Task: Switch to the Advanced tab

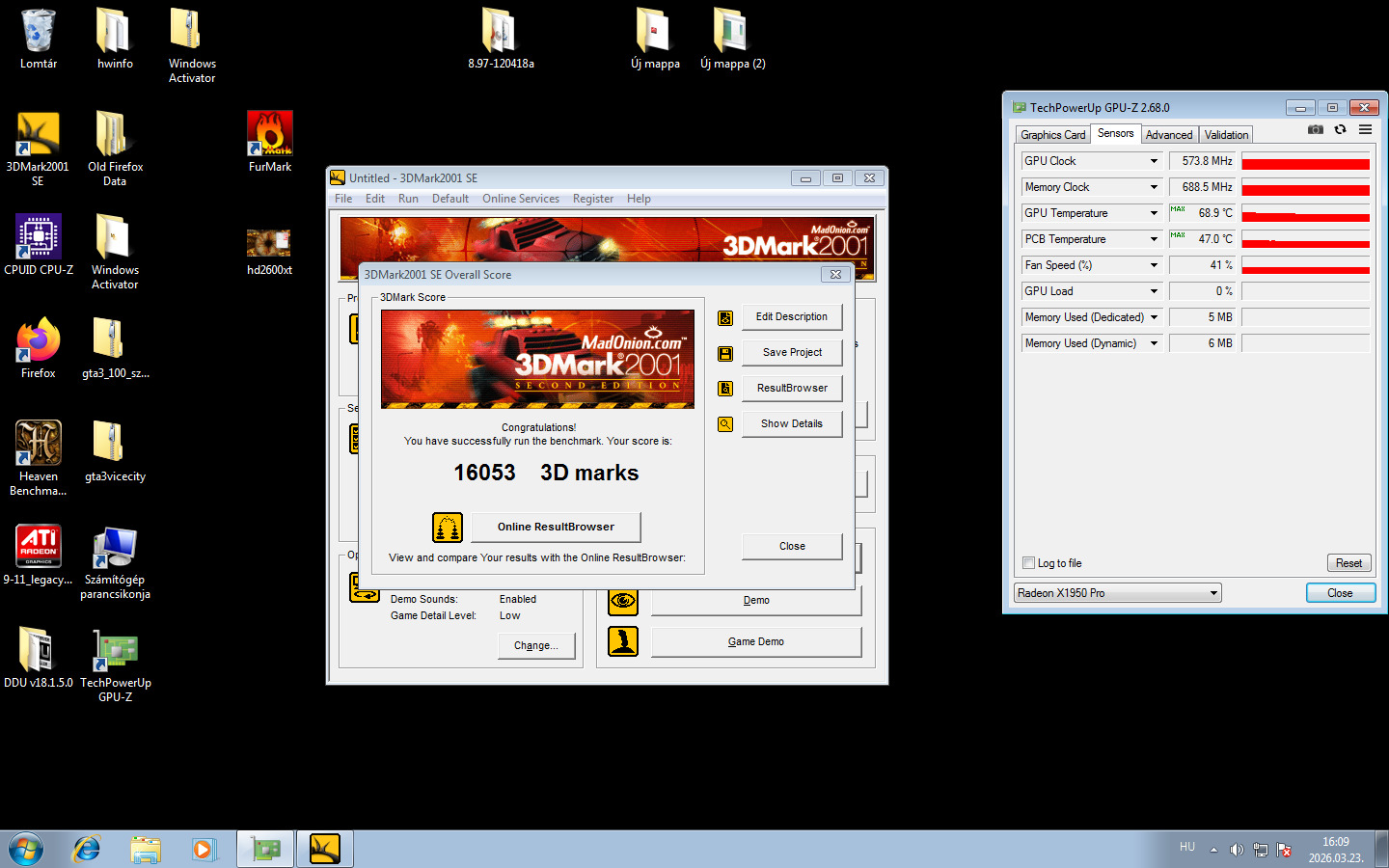Action: click(x=1169, y=135)
